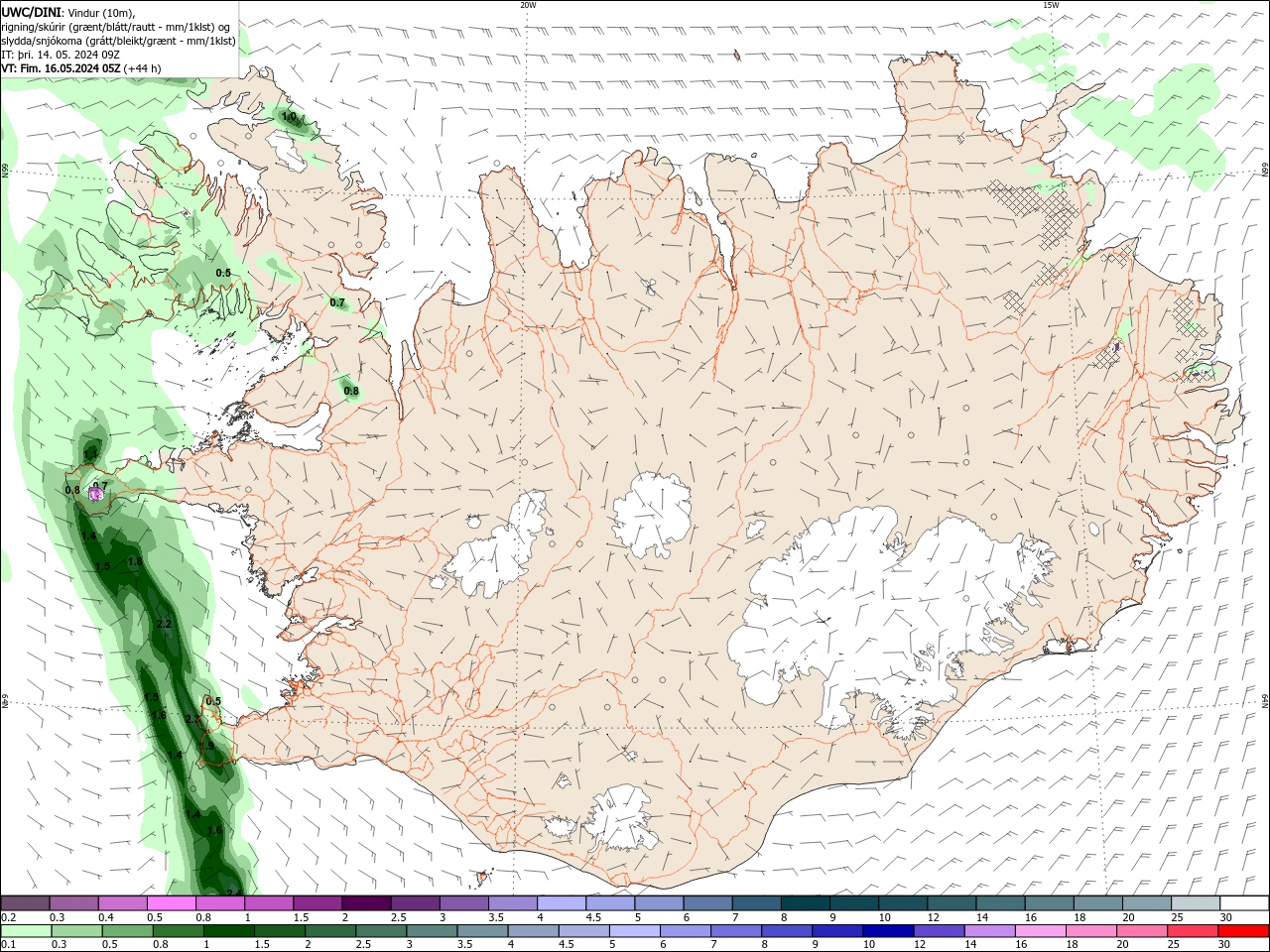Pick the darkest green swatch labeled 1
This screenshot has height=952, width=1270.
[x=228, y=930]
